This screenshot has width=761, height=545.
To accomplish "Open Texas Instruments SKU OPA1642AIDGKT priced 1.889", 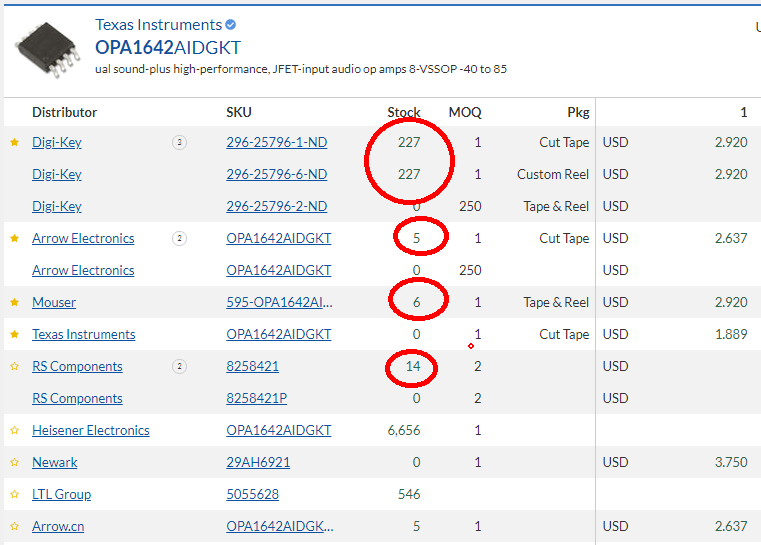I will (279, 334).
